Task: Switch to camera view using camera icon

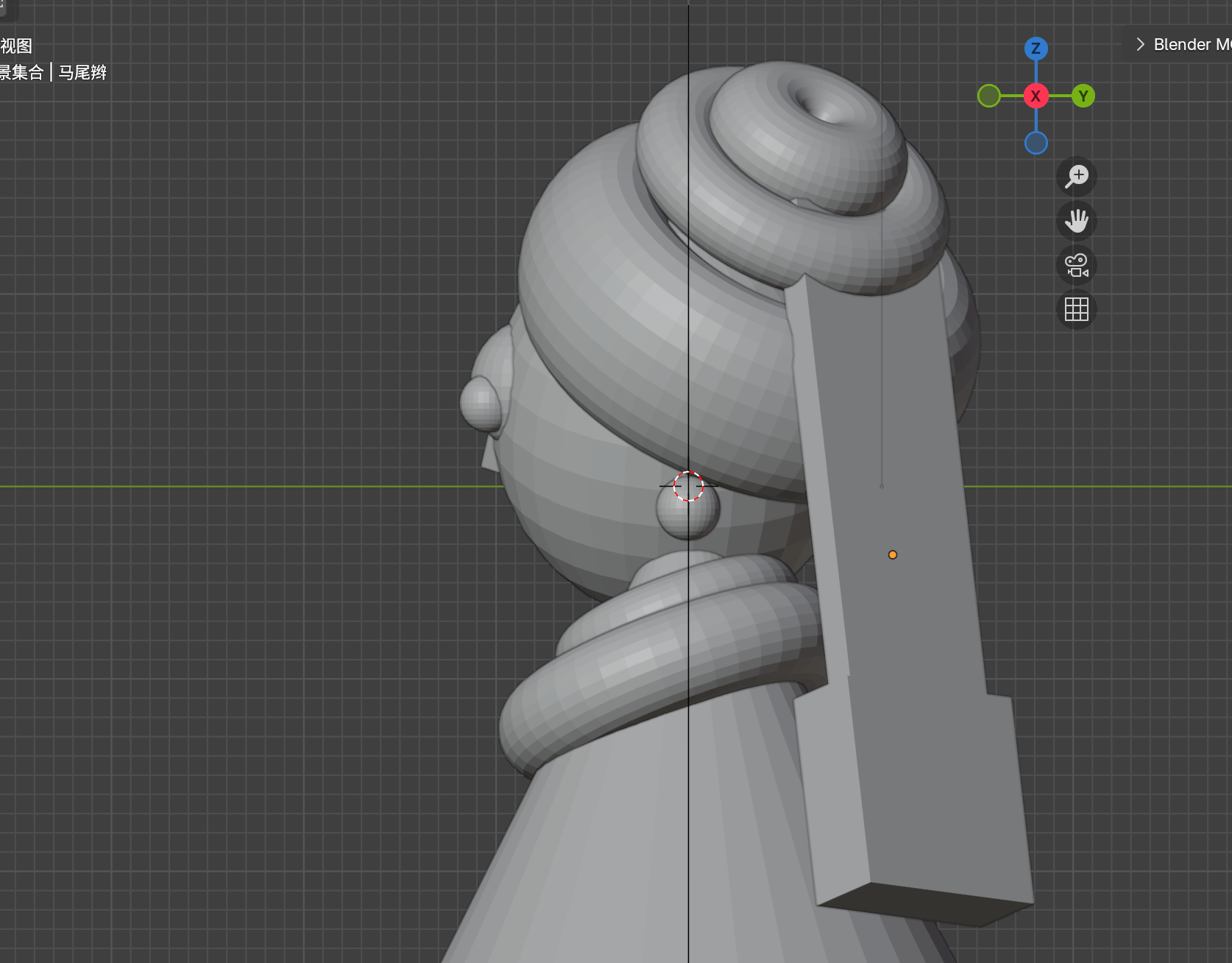Action: [x=1076, y=266]
